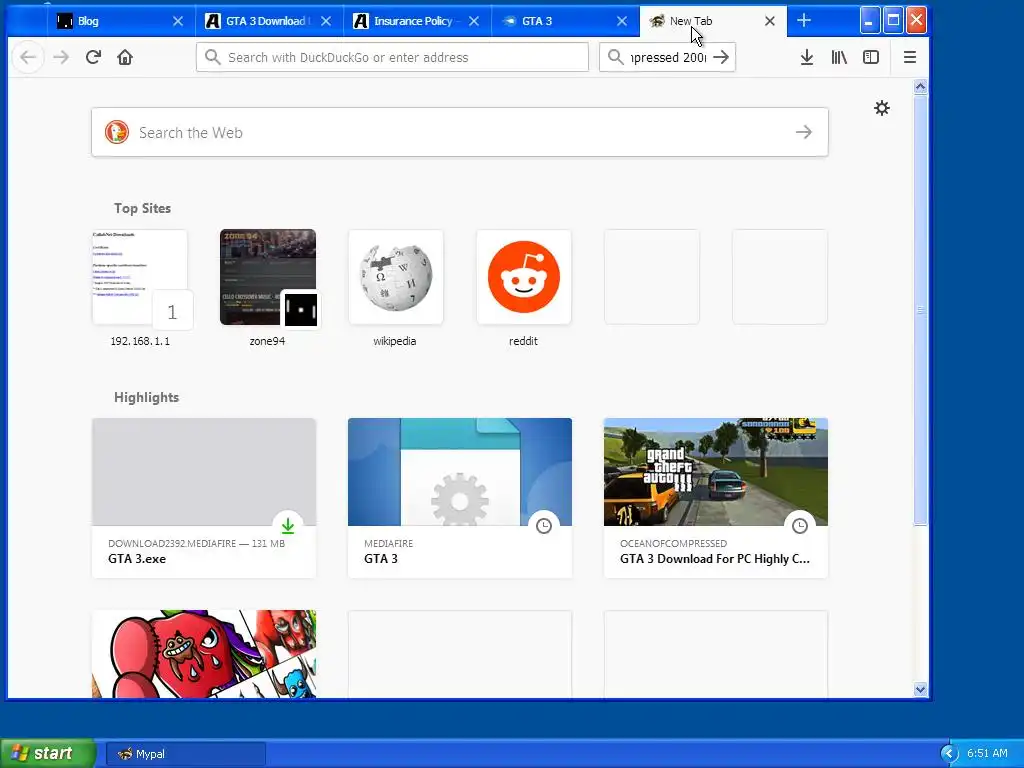The width and height of the screenshot is (1024, 768).
Task: Click the forward navigation arrow
Action: point(61,57)
